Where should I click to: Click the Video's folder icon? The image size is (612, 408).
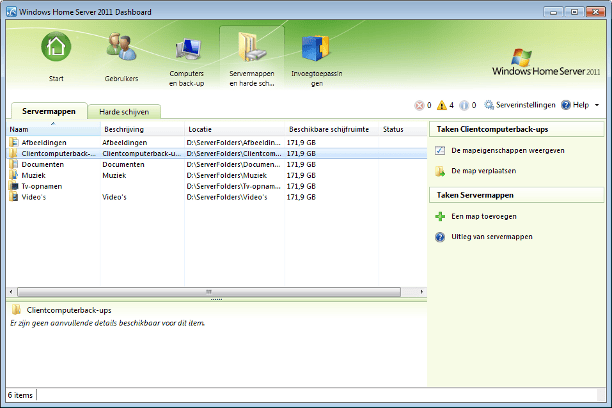[x=14, y=197]
